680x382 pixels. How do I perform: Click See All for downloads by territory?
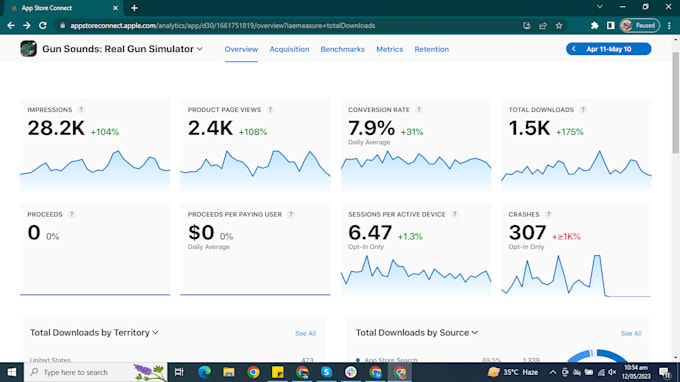tap(305, 333)
